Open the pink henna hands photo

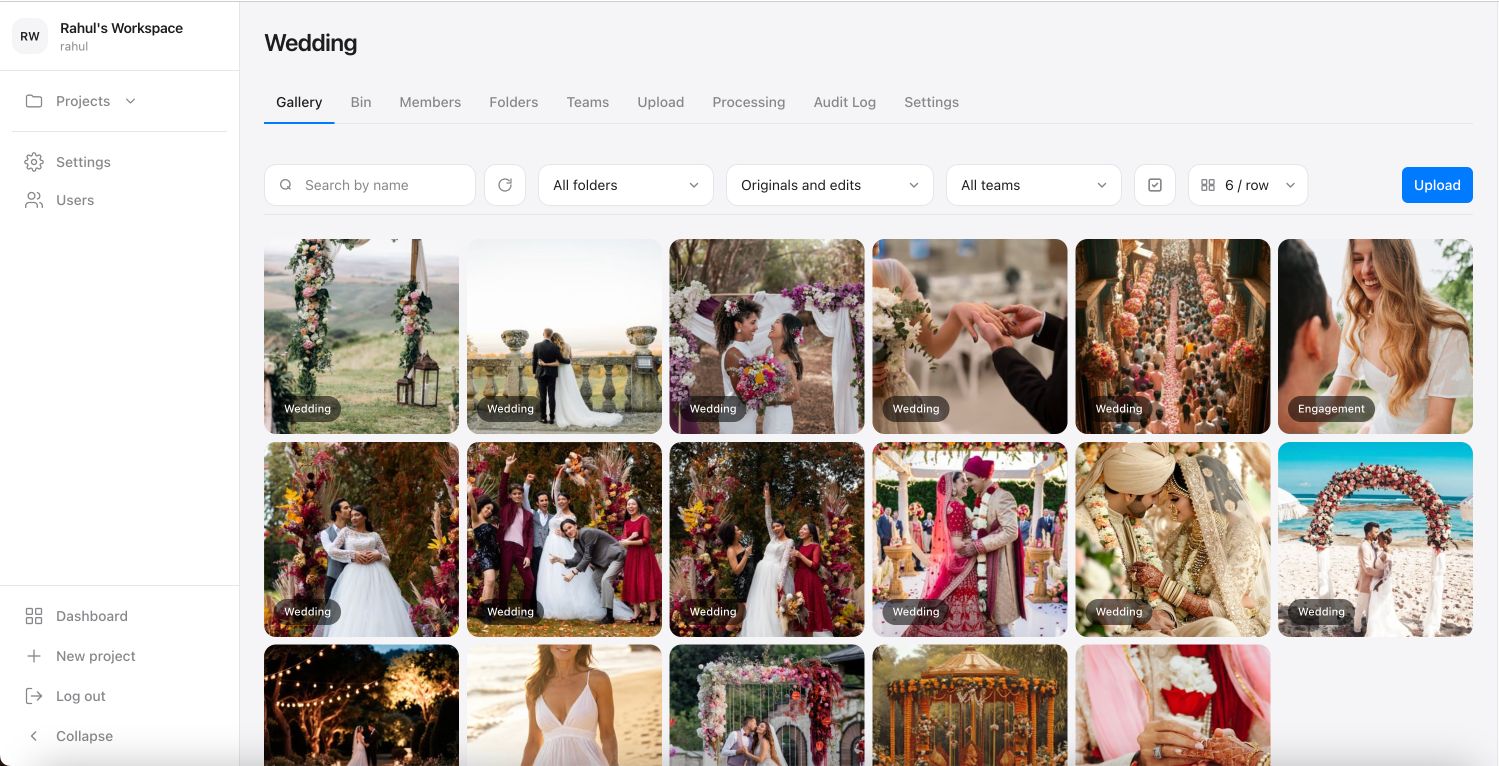(1173, 705)
